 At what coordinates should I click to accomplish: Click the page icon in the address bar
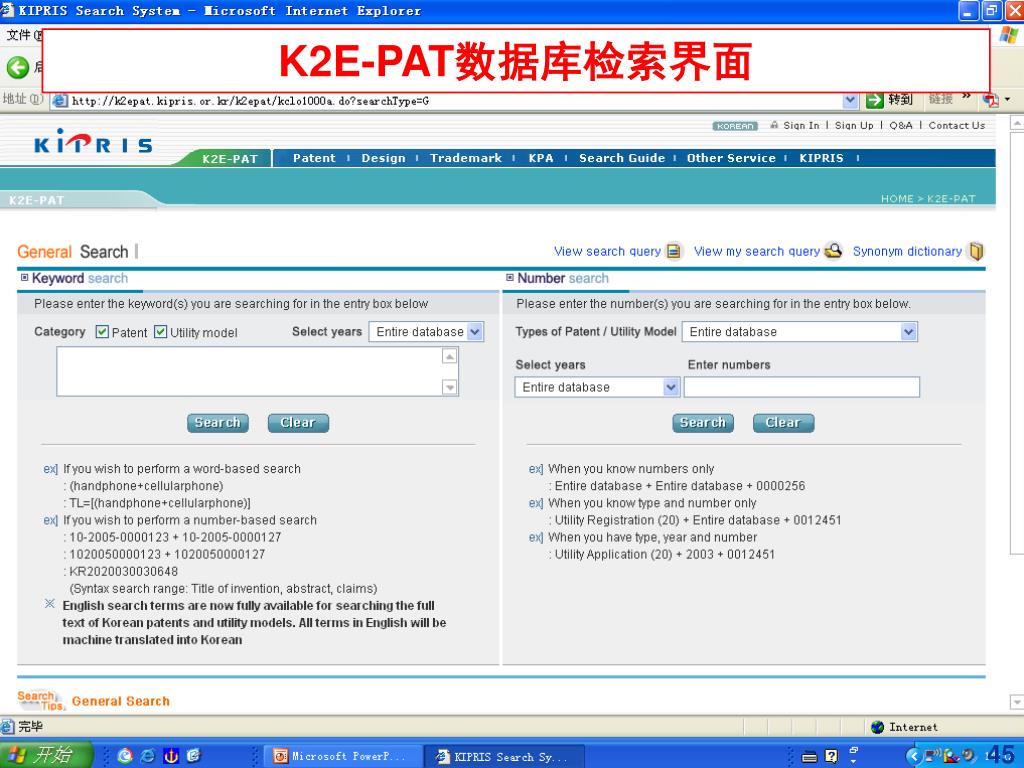(x=59, y=101)
